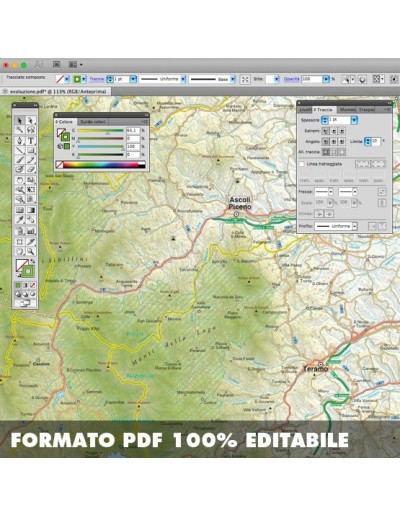Switch to the Trasparenza tab
Viewport: 400px width, 517px height.
(x=367, y=110)
